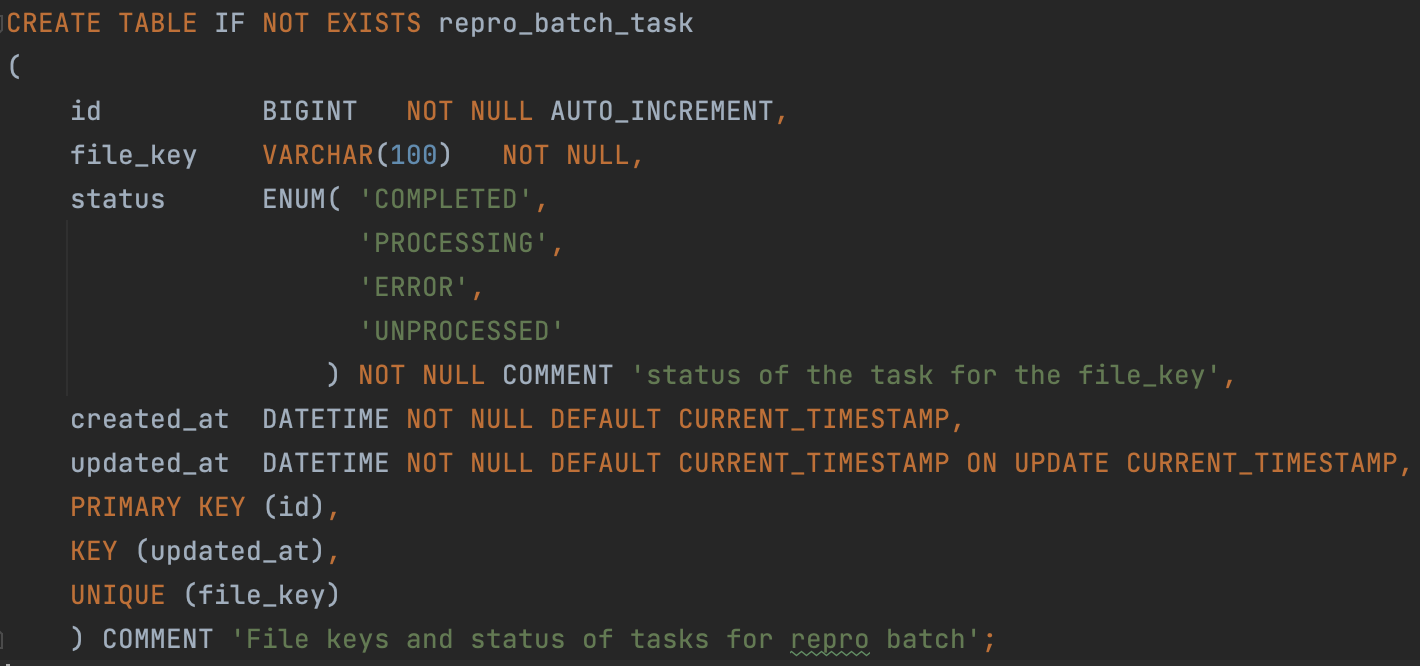
Task: Collapse the CREATE TABLE fold marker
Action: pos(3,23)
